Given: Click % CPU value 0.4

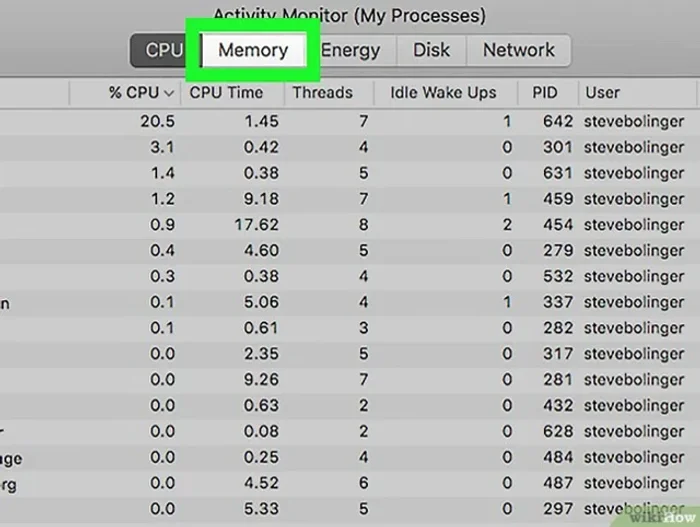Looking at the screenshot, I should click(162, 251).
